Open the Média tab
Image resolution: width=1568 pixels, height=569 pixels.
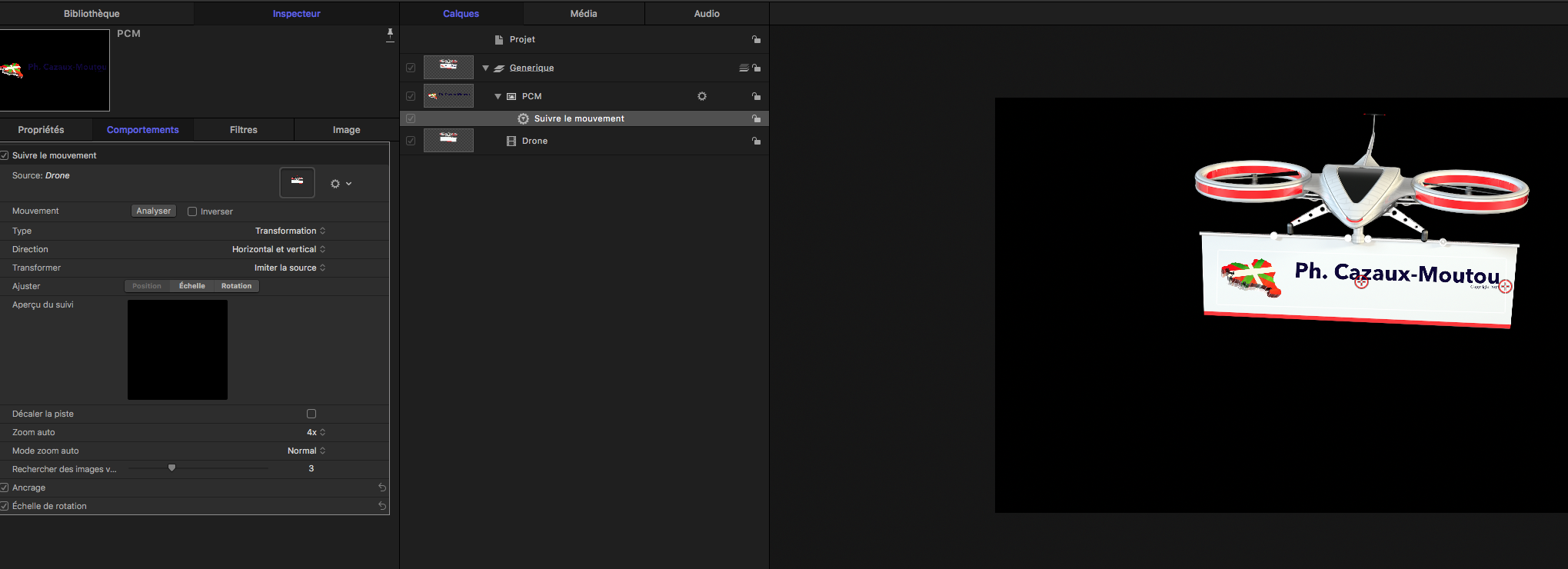[x=584, y=13]
